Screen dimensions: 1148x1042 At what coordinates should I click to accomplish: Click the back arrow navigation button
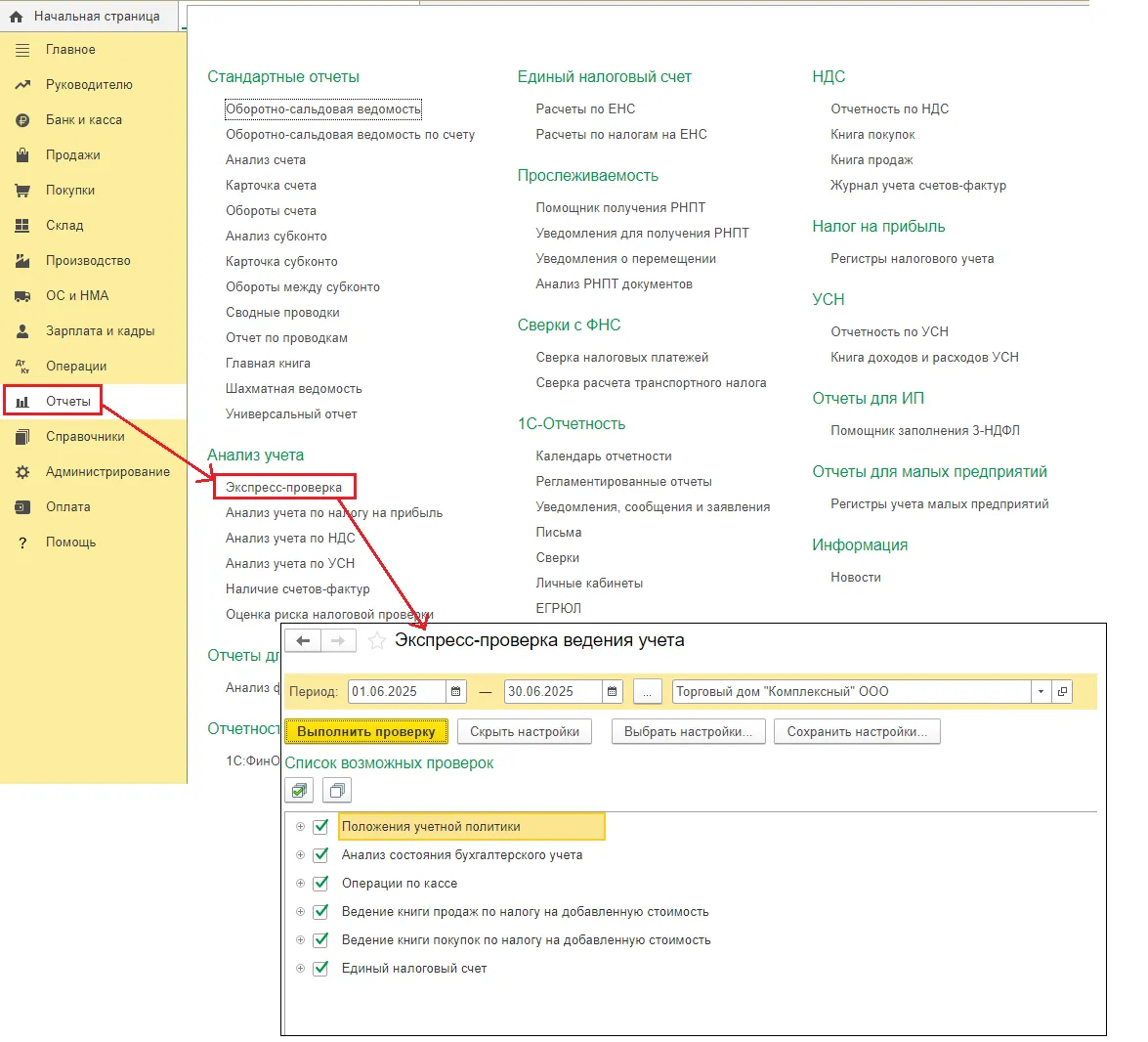click(x=303, y=641)
